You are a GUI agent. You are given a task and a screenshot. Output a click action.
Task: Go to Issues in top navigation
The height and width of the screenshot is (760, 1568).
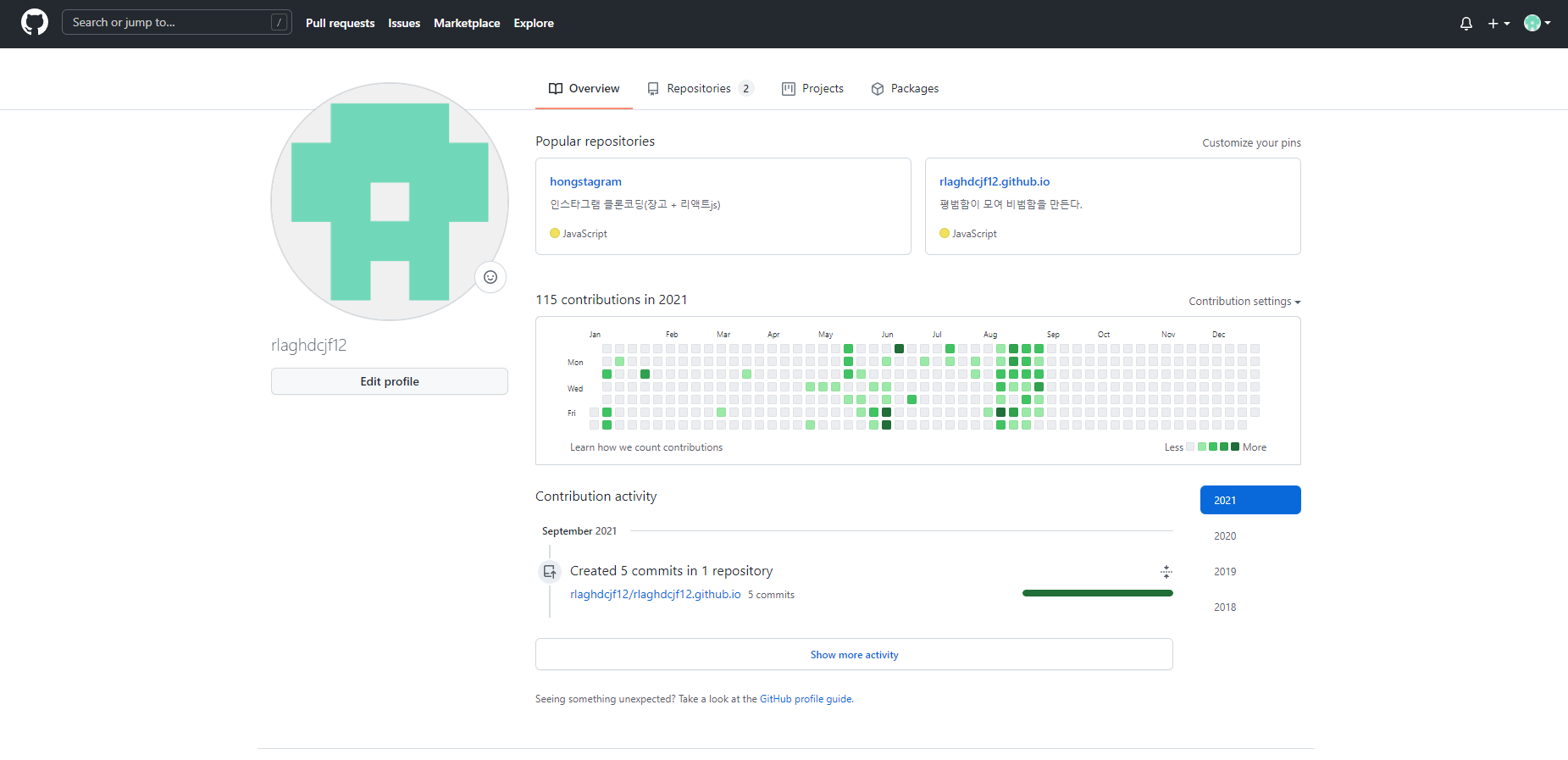click(404, 23)
